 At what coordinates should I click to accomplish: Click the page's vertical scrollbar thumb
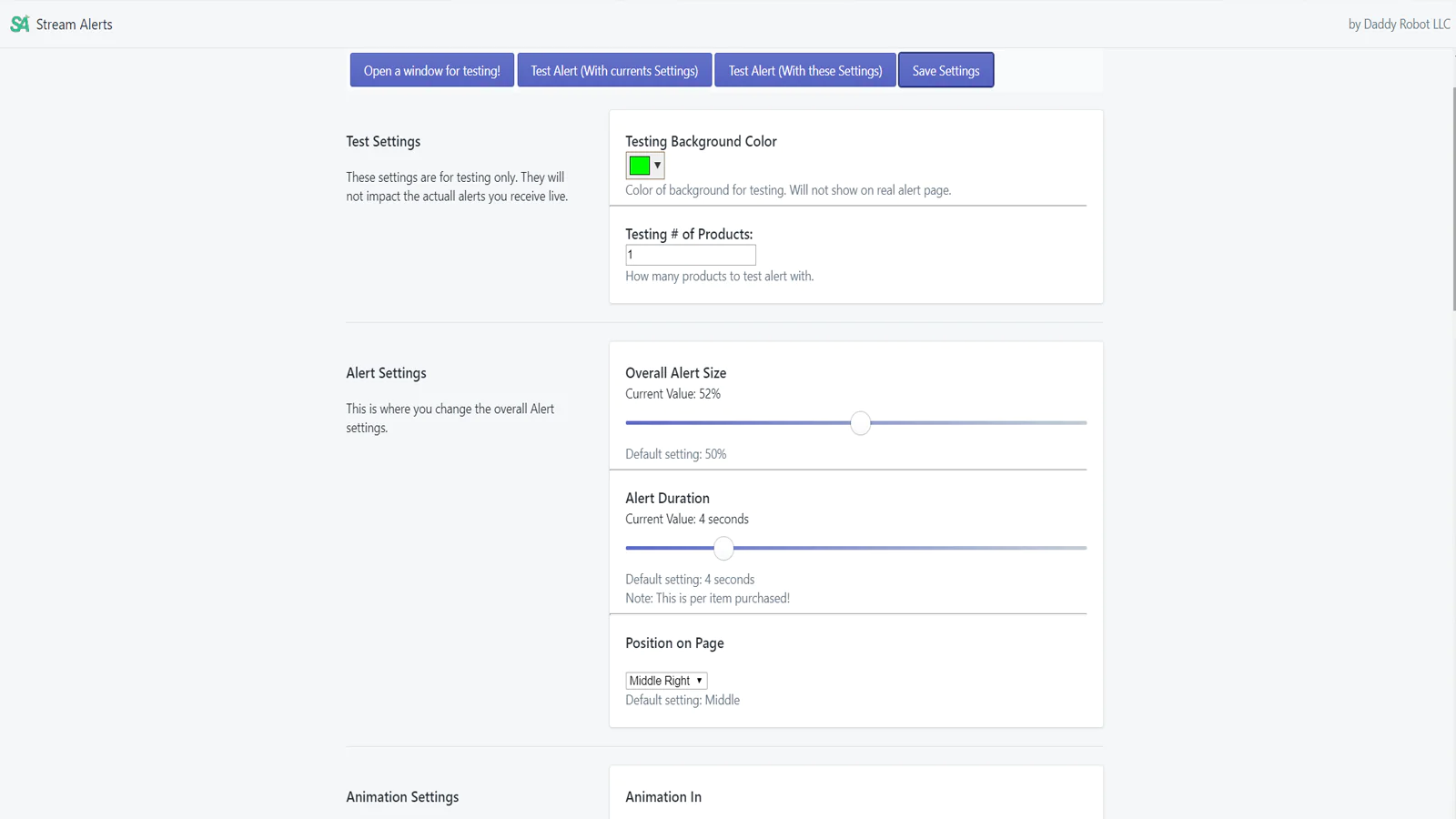click(x=1452, y=200)
